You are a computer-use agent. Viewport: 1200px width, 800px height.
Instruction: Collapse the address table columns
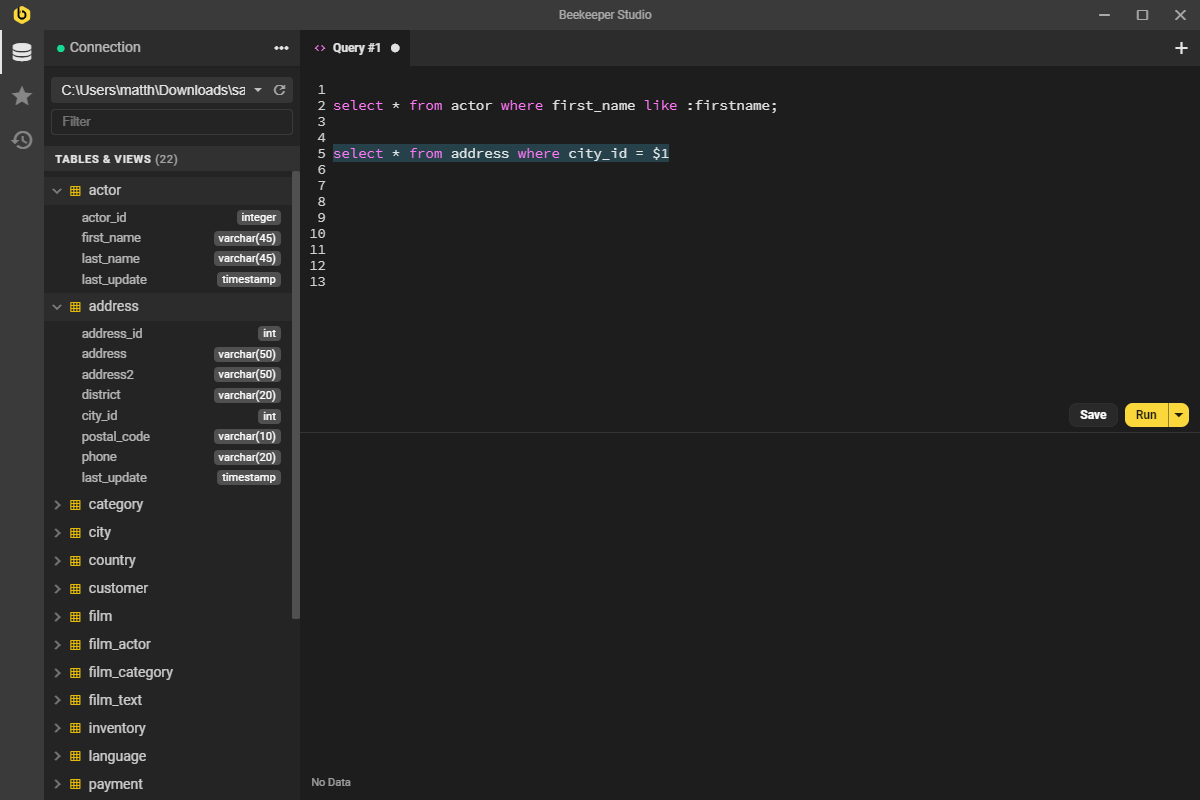56,306
